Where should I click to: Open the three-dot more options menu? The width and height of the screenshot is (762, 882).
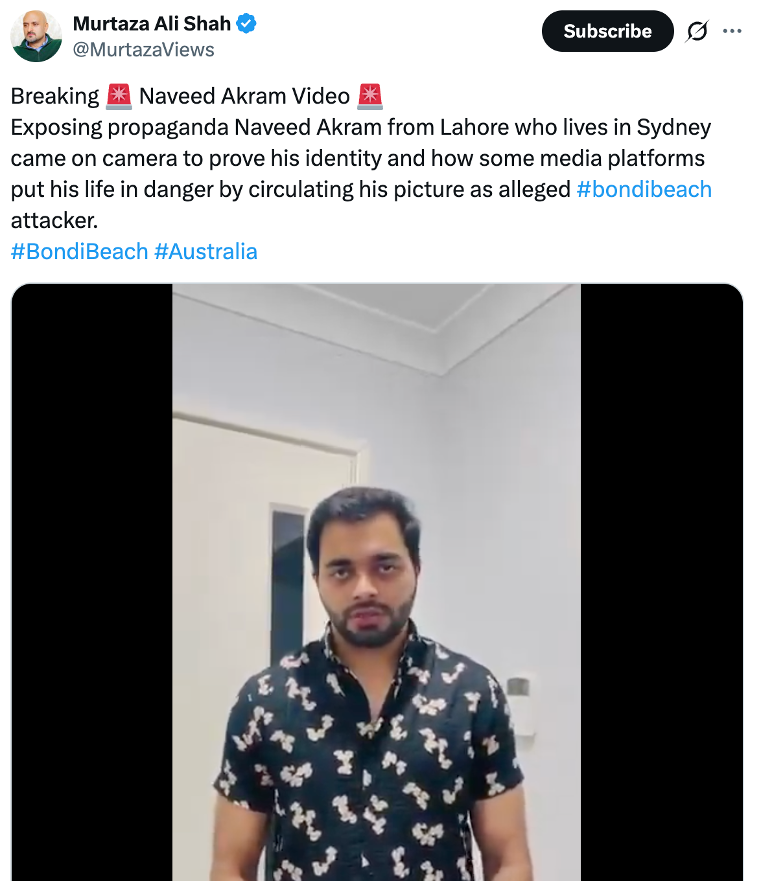click(732, 31)
